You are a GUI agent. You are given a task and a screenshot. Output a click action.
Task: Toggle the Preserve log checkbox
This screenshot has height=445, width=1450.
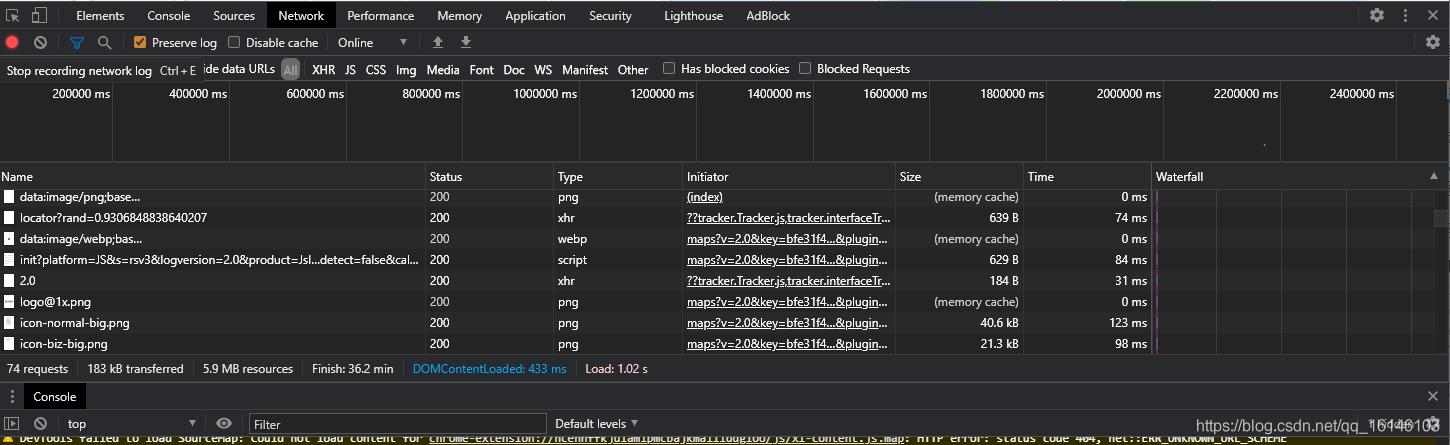coord(140,42)
